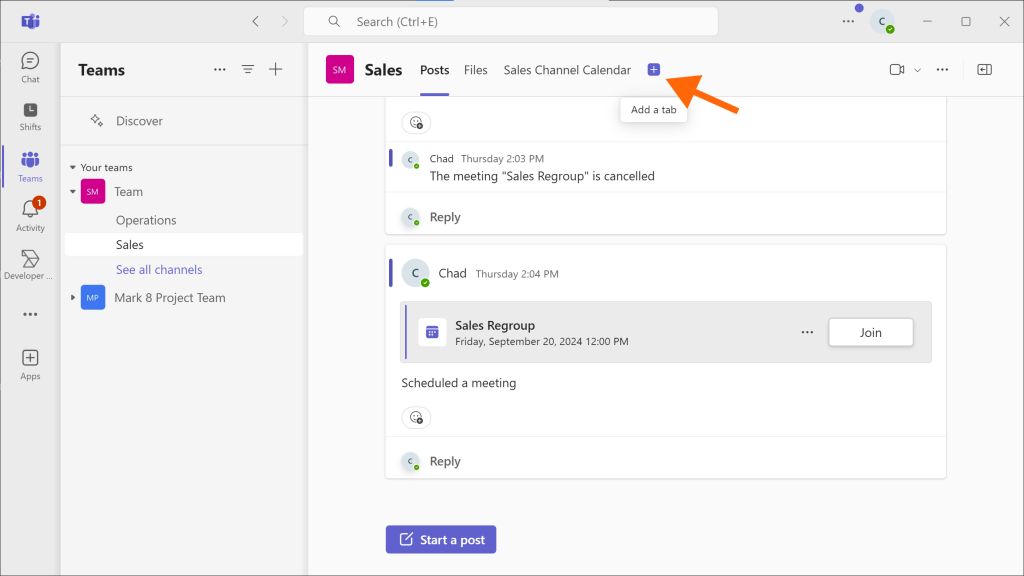Switch to the Files tab
Image resolution: width=1024 pixels, height=576 pixels.
pos(475,70)
